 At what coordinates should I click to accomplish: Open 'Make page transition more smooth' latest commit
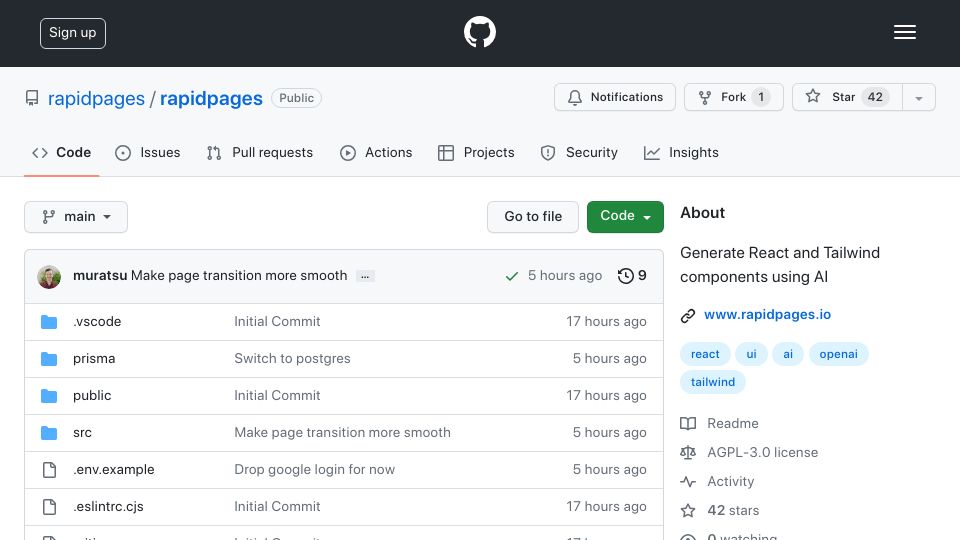click(x=239, y=276)
